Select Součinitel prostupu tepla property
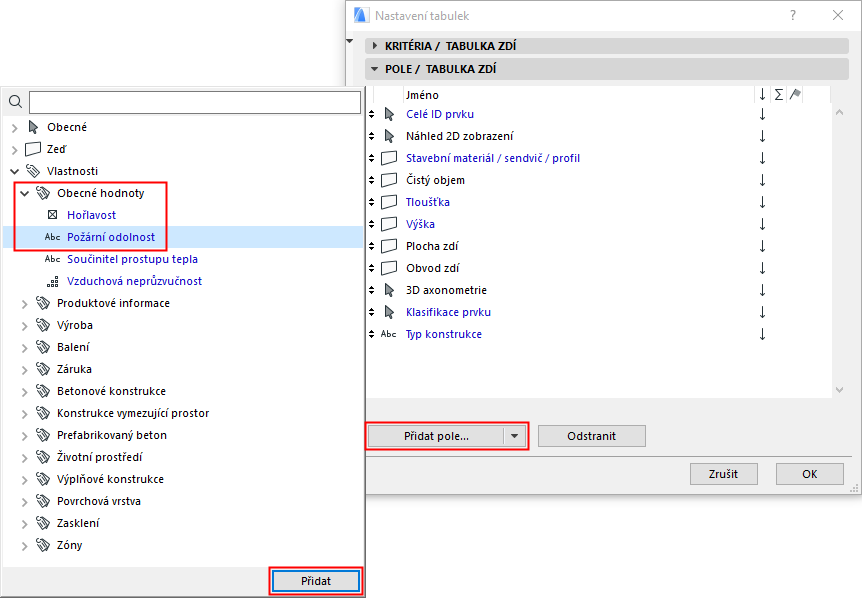 pos(132,259)
